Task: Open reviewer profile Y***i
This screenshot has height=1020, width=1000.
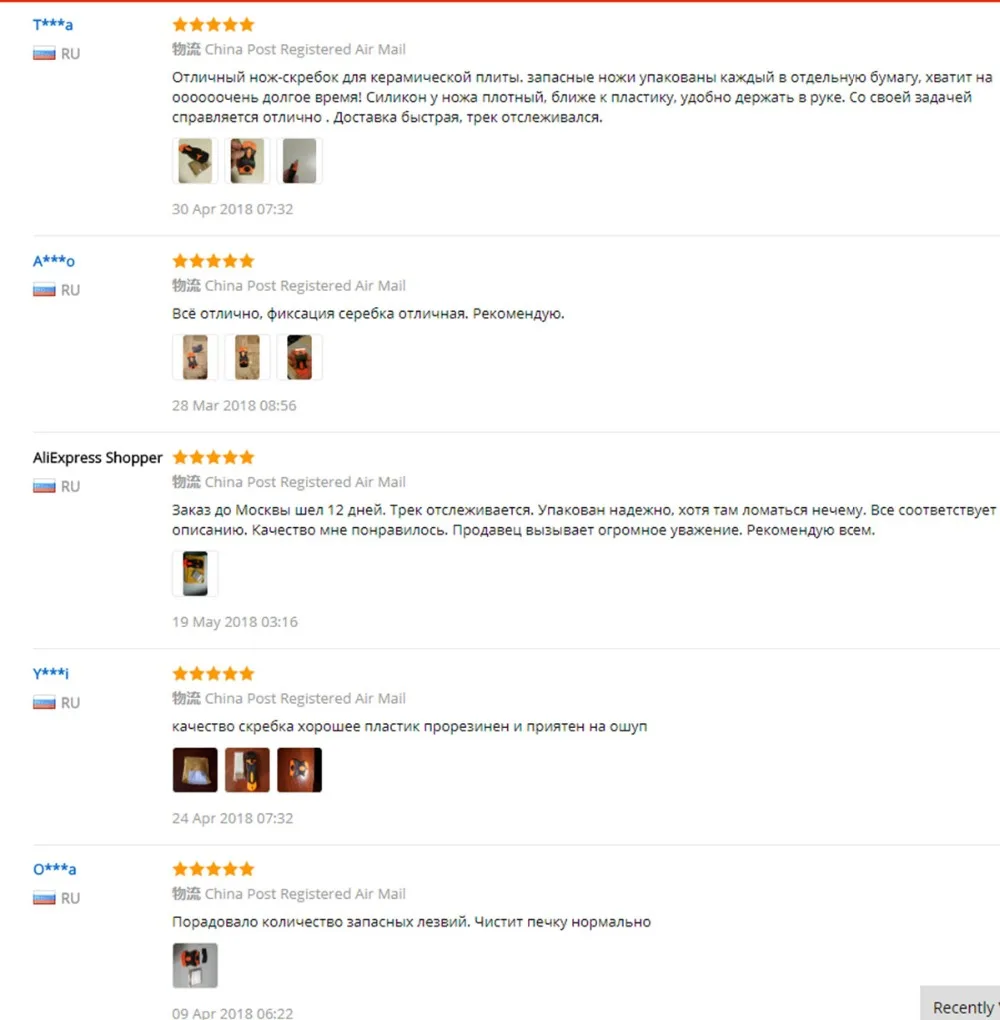Action: [x=51, y=673]
